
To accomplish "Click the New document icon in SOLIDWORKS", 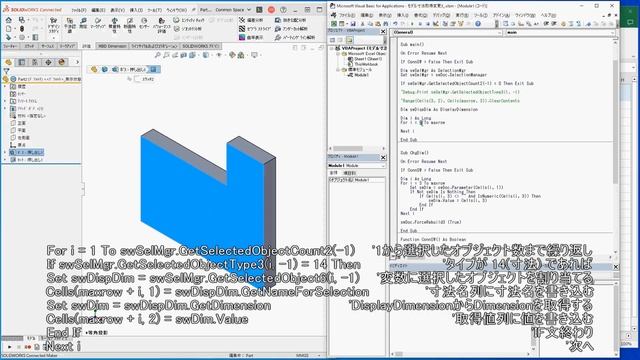I will (x=9, y=29).
